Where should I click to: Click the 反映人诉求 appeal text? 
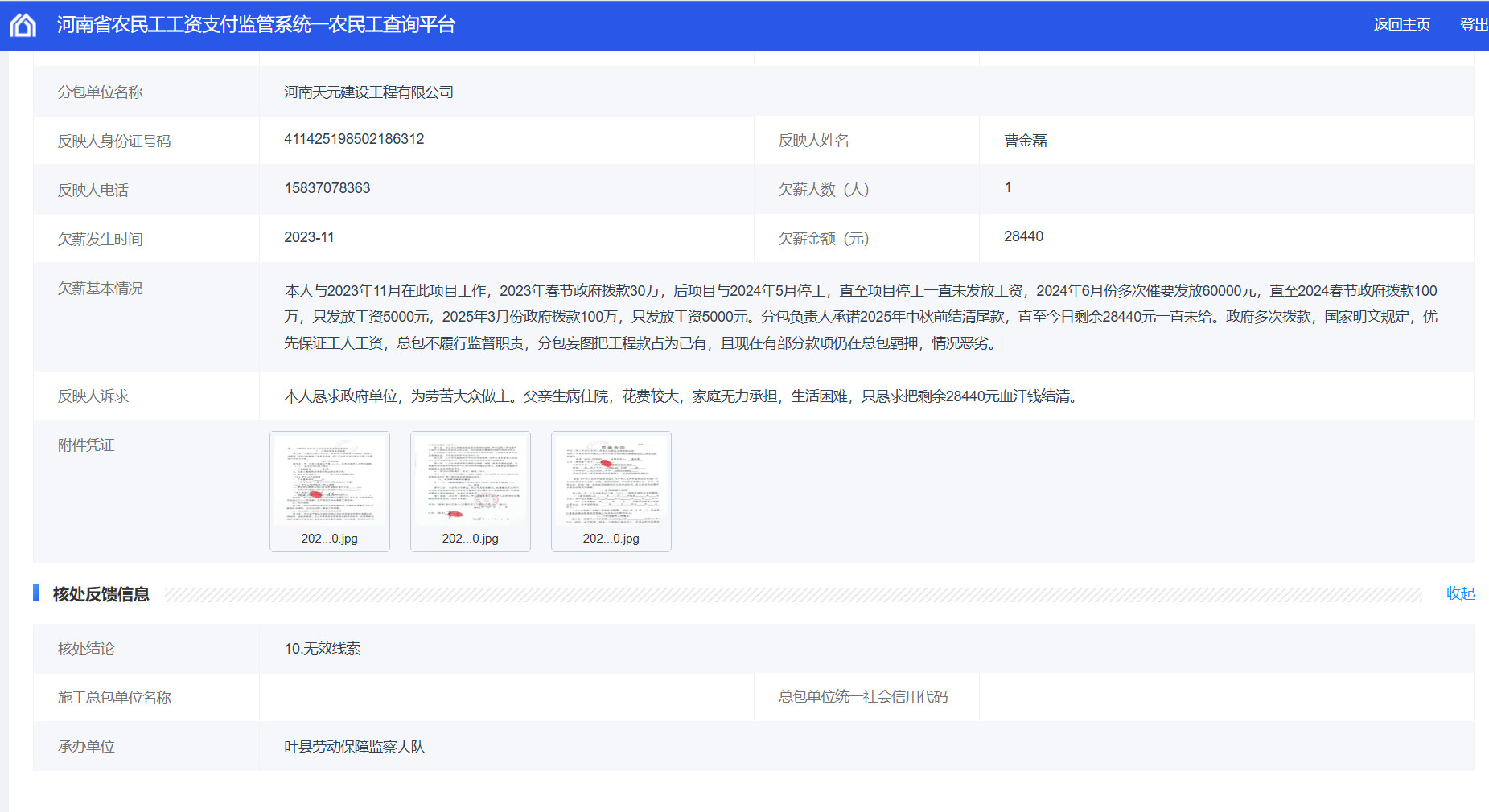click(x=684, y=396)
